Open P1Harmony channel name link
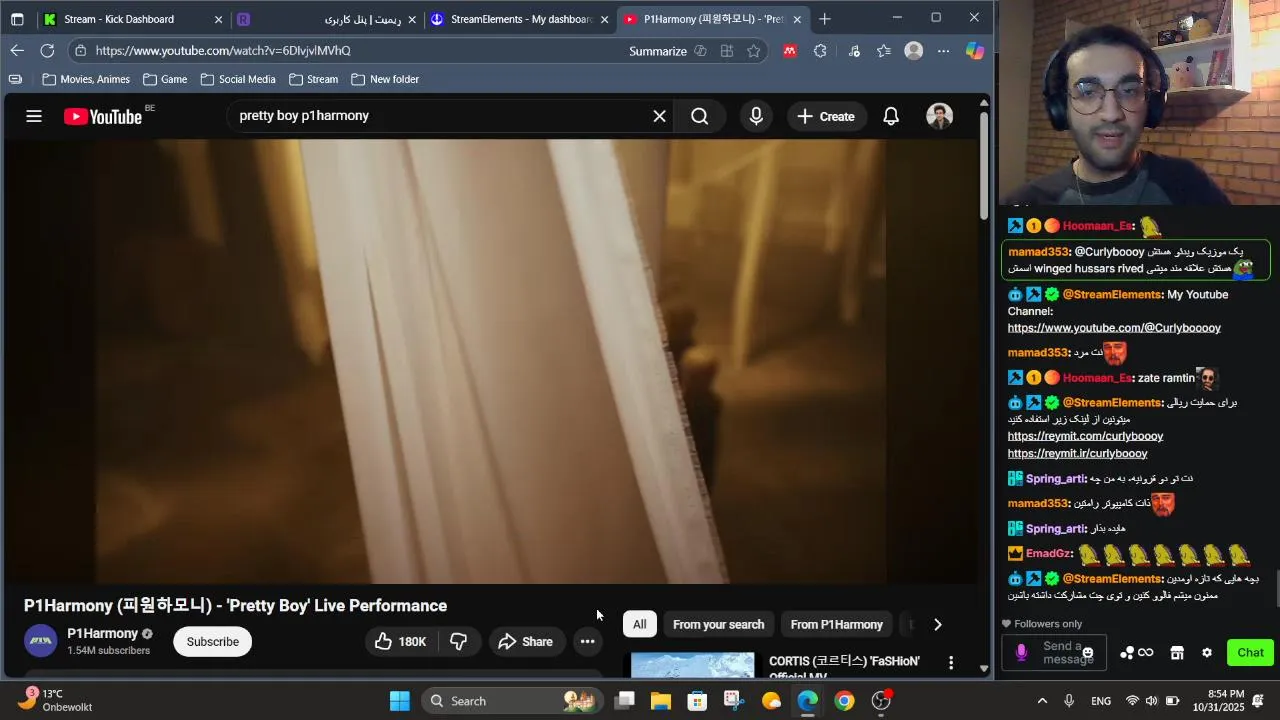This screenshot has height=720, width=1280. [x=102, y=634]
